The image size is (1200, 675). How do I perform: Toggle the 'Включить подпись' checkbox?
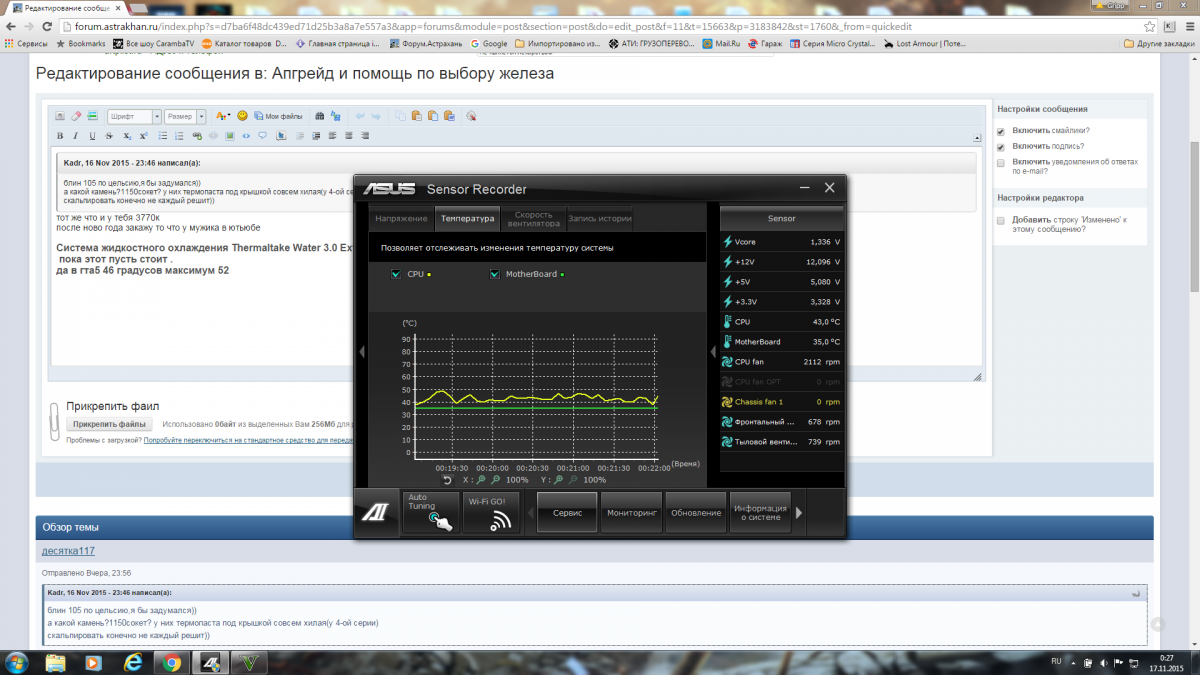(x=1001, y=146)
